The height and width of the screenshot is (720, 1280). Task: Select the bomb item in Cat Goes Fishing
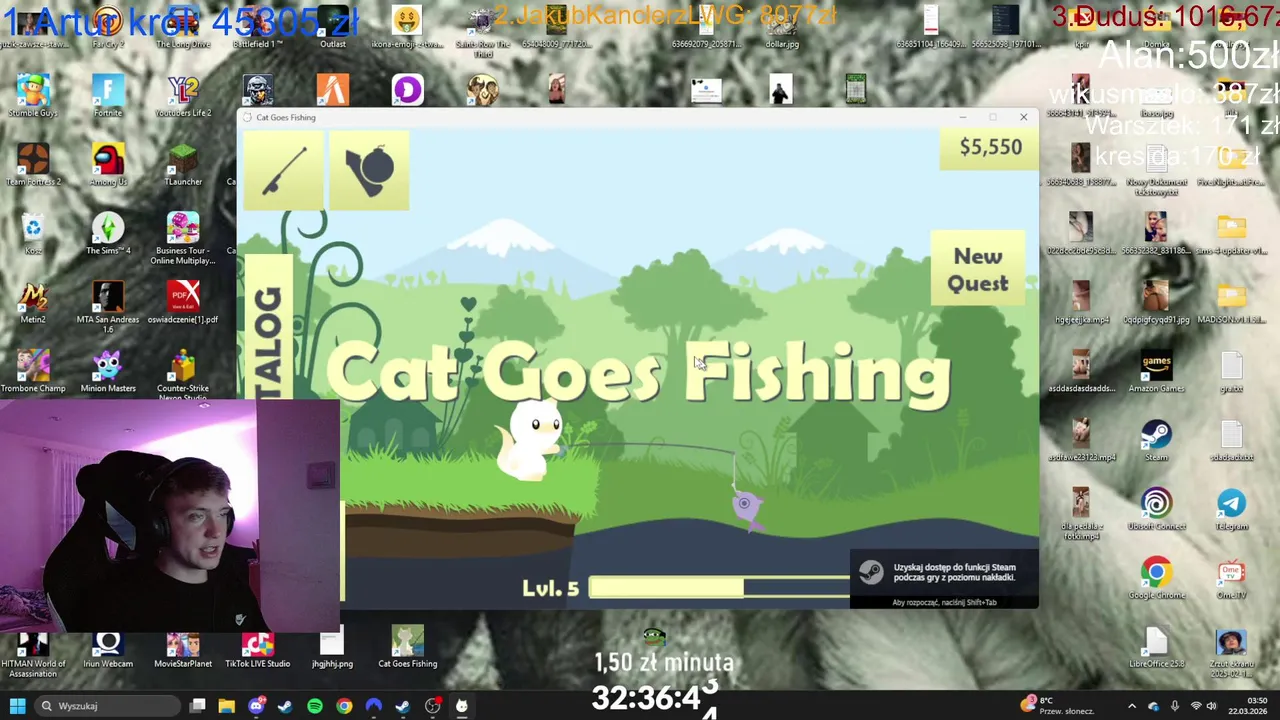click(x=369, y=169)
